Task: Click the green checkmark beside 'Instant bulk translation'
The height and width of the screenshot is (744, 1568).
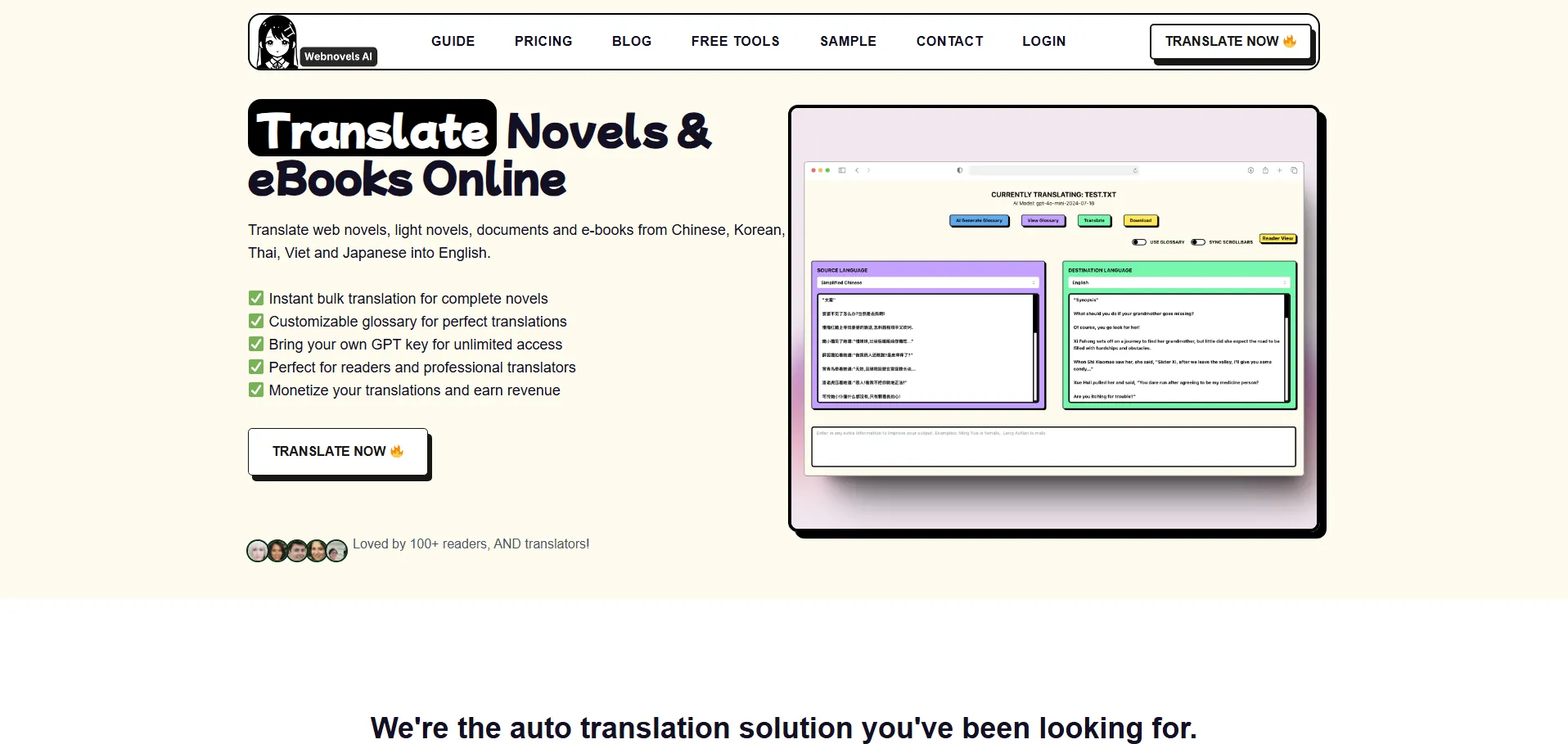Action: point(256,298)
